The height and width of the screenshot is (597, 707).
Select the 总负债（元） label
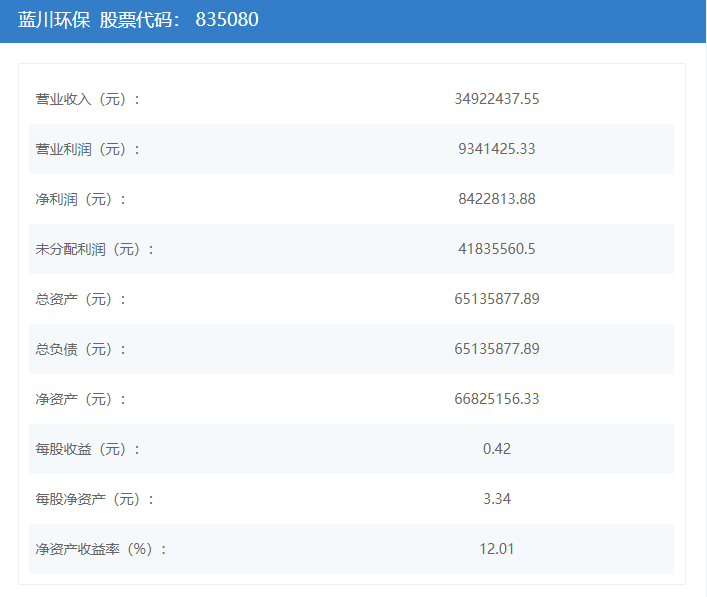coord(81,349)
